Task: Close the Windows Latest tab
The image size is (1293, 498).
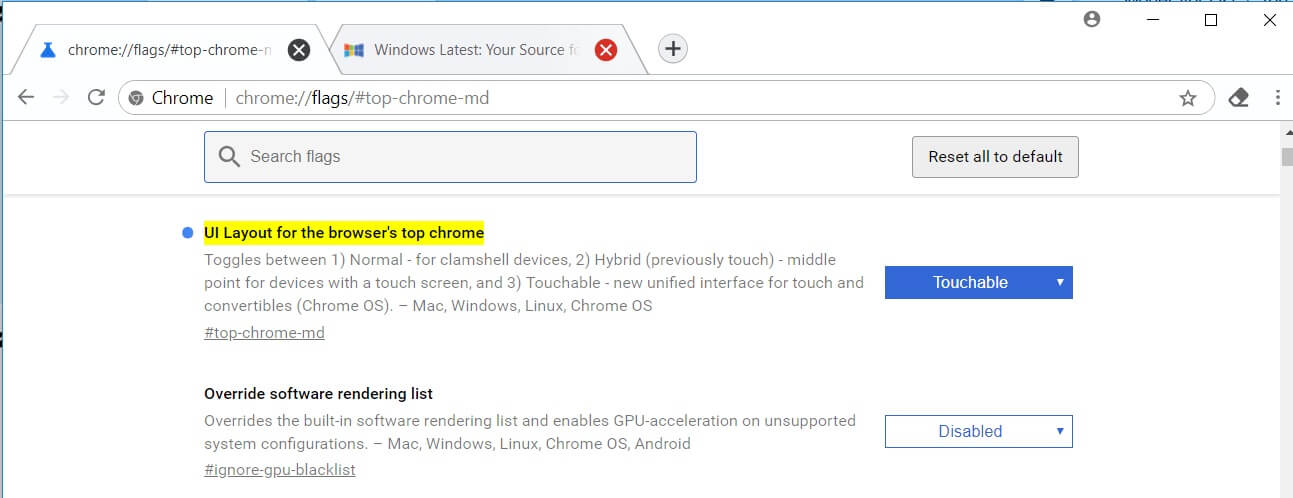Action: (606, 49)
